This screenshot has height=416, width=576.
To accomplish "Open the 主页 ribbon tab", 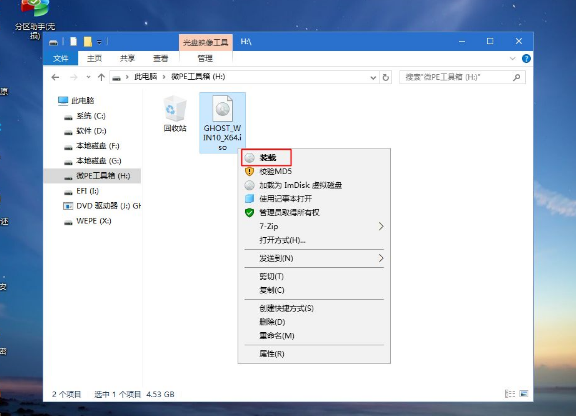I will (94, 58).
